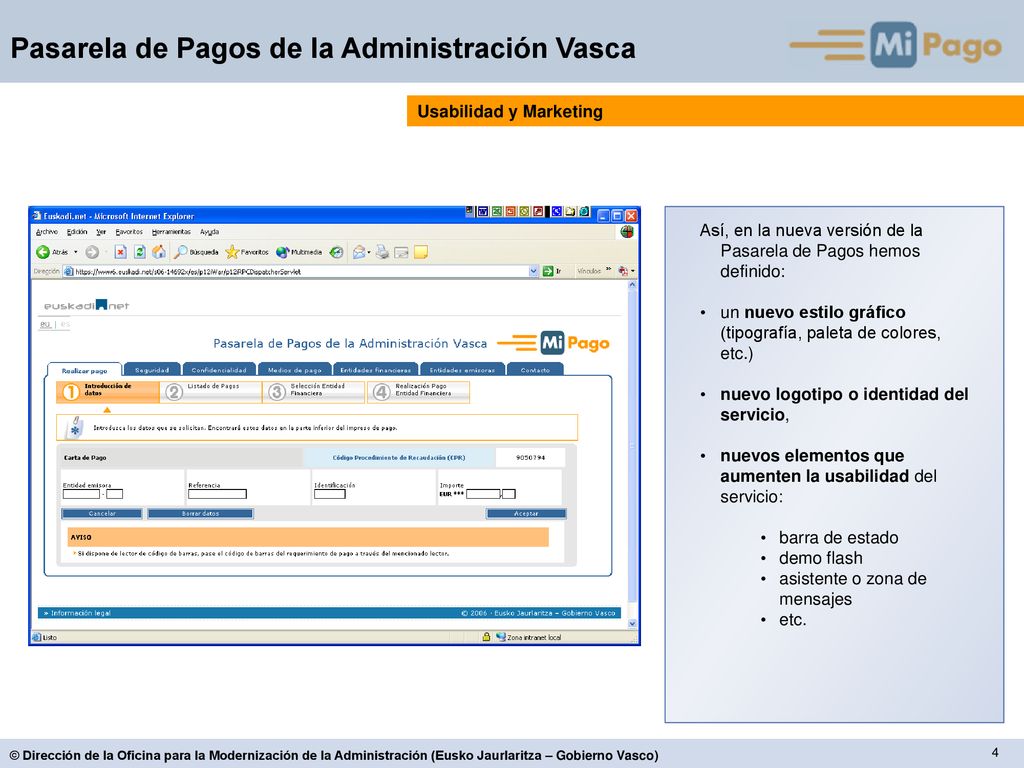
Task: Switch to the Medios de pago tab
Action: [x=295, y=370]
